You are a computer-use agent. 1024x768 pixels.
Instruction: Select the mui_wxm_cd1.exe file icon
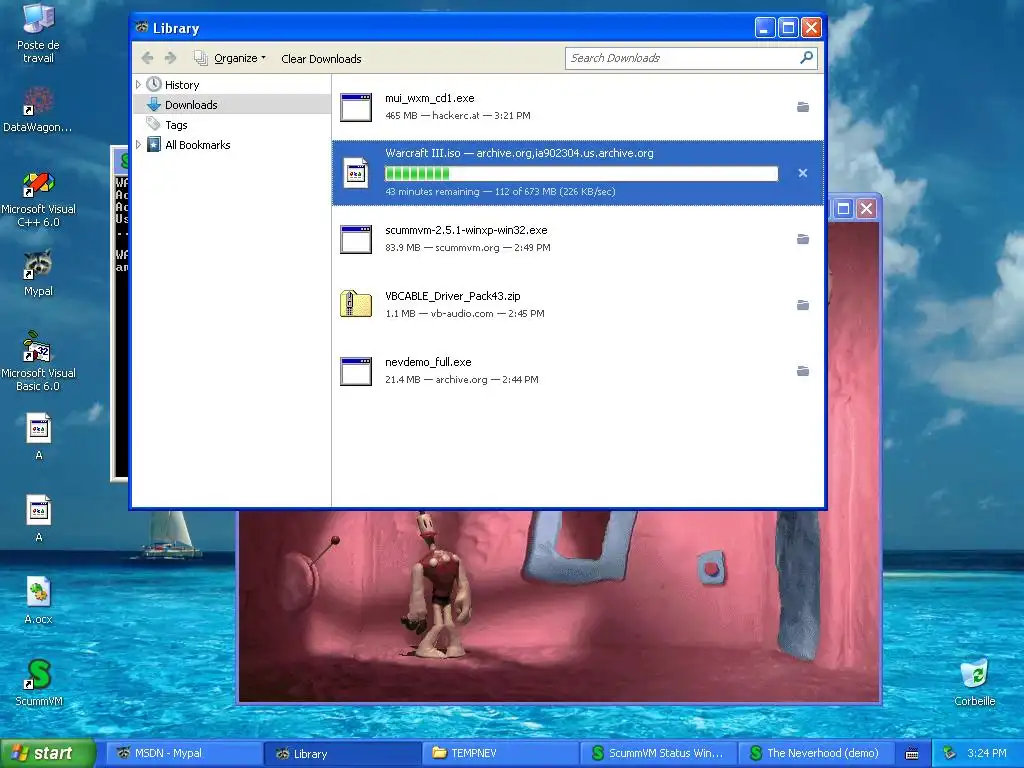click(x=356, y=107)
